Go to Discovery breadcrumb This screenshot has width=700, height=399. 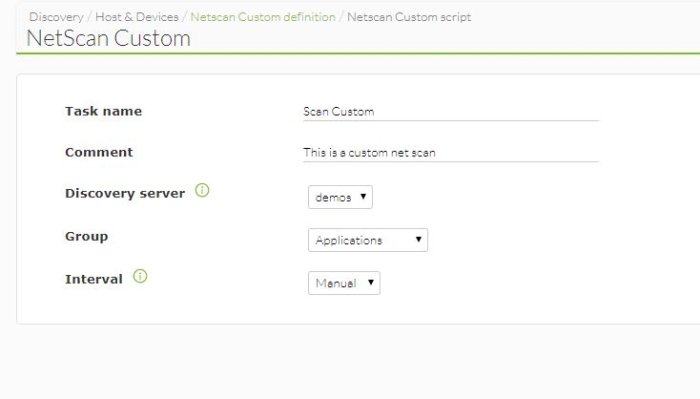(56, 17)
